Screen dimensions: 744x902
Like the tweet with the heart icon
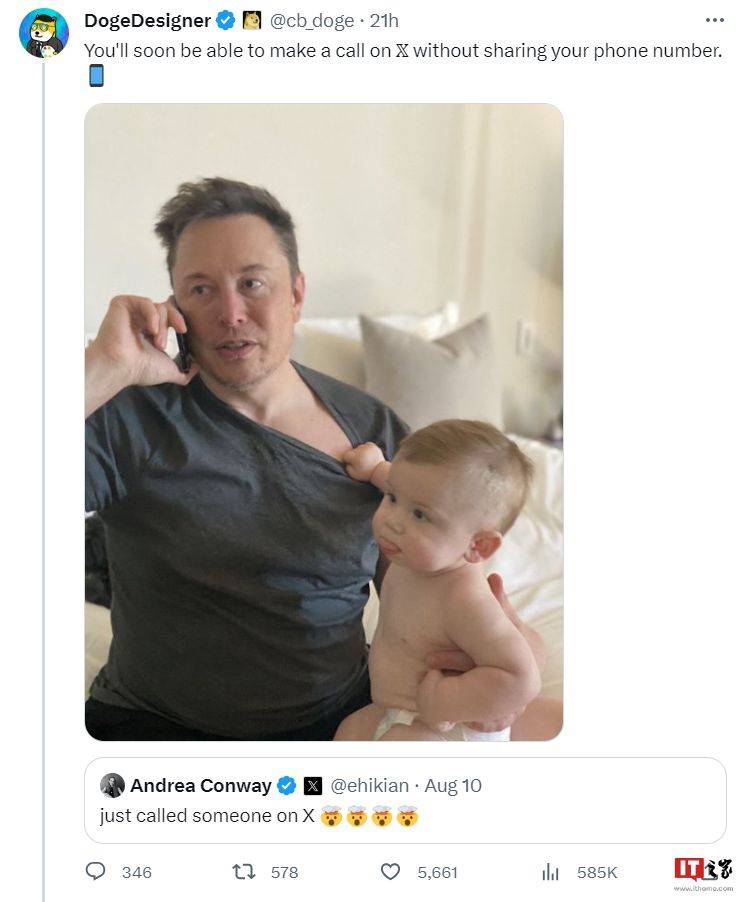(391, 872)
